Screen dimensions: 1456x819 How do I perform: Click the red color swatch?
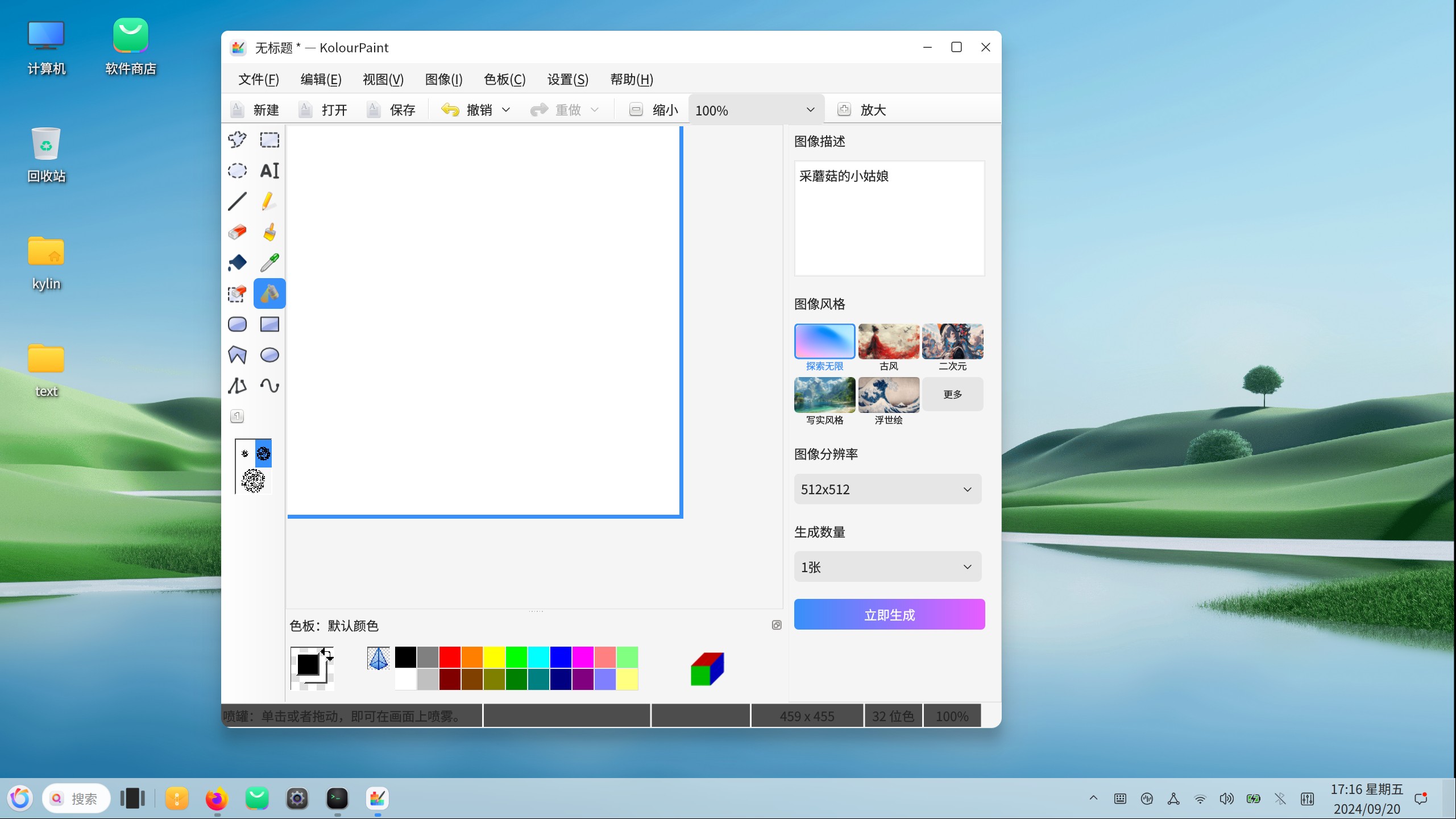450,657
